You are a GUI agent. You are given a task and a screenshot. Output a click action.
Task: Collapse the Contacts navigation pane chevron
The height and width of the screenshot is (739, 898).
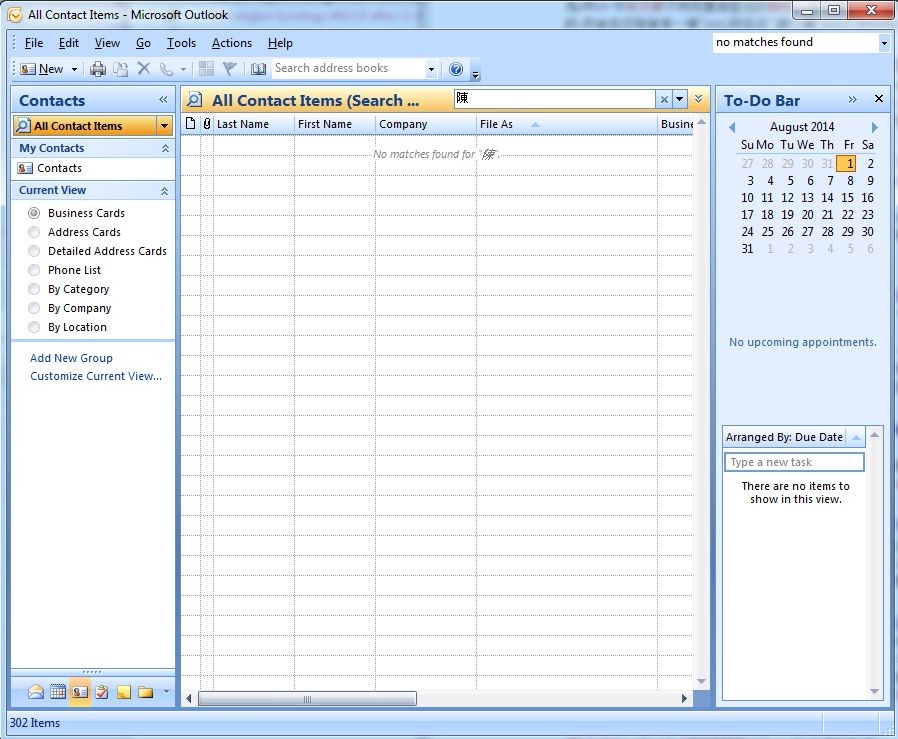[x=163, y=100]
